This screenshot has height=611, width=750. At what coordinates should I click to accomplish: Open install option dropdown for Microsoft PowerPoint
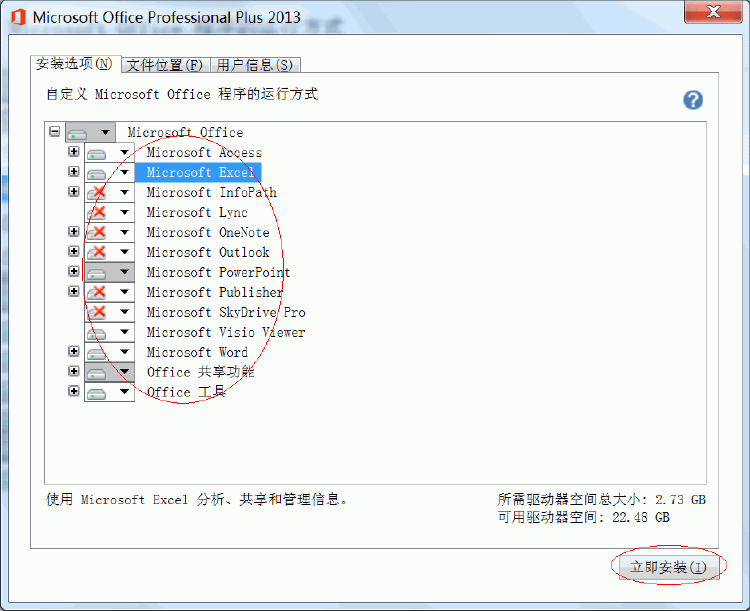[124, 272]
